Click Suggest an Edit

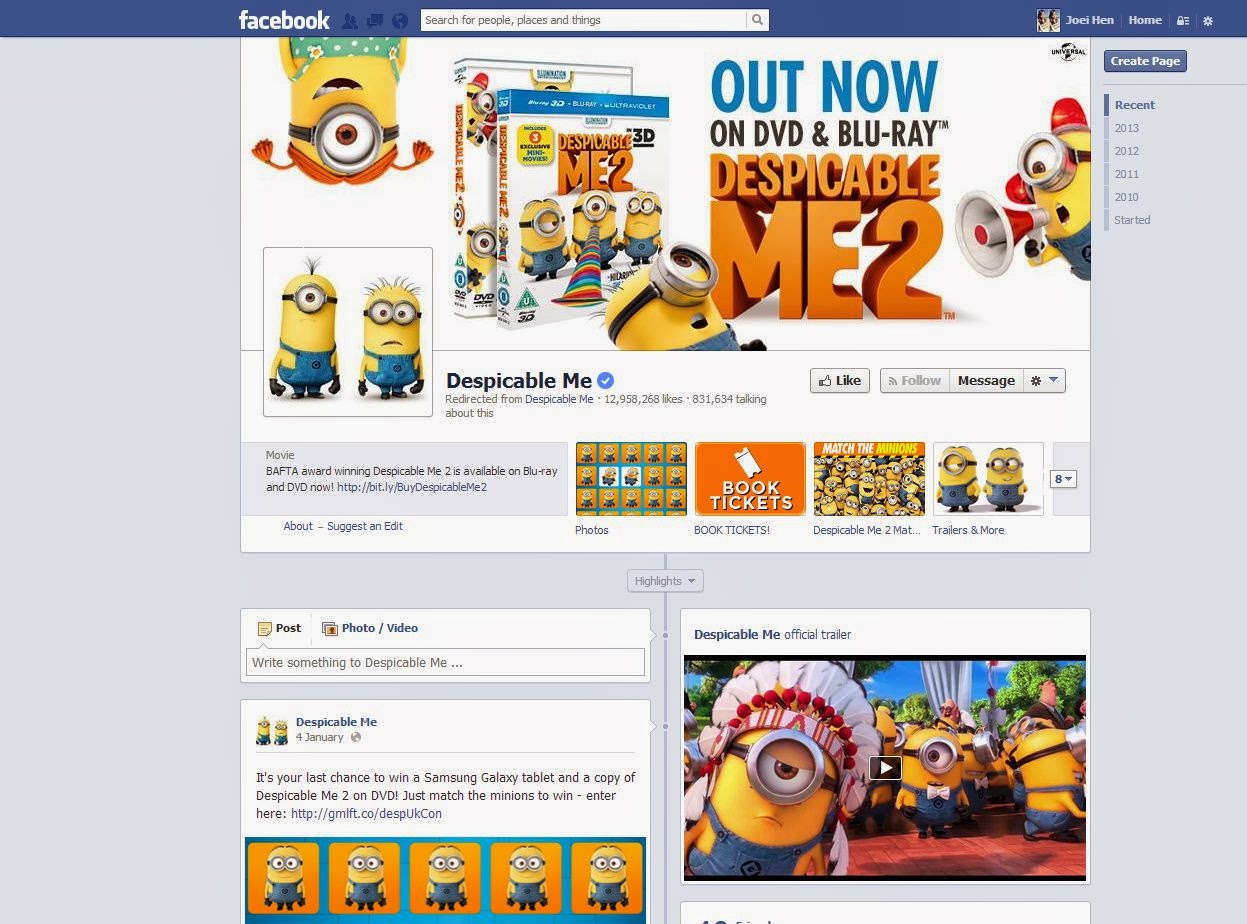click(365, 526)
